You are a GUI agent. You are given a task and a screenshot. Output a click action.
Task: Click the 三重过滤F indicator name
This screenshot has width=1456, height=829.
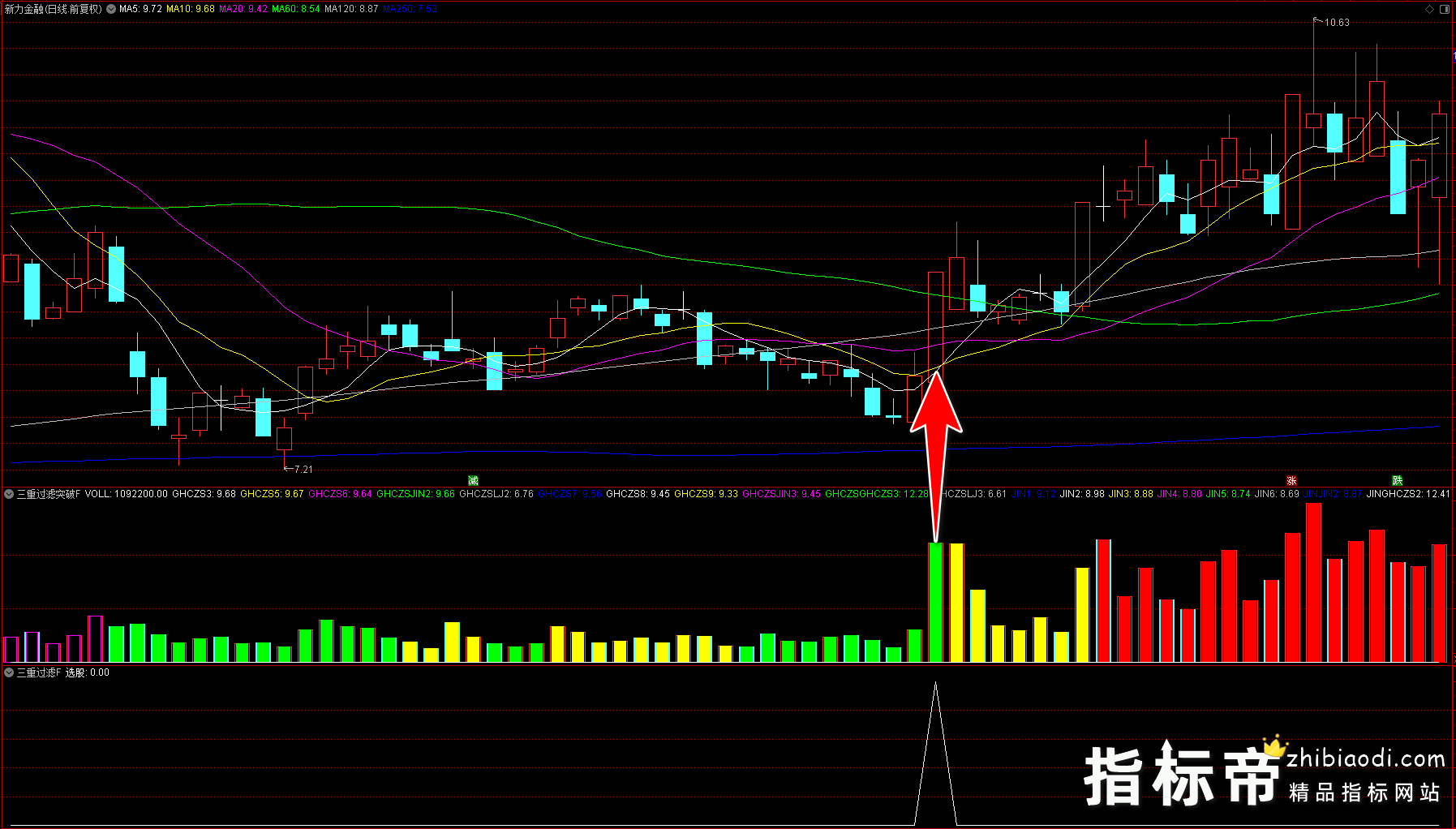tap(39, 672)
